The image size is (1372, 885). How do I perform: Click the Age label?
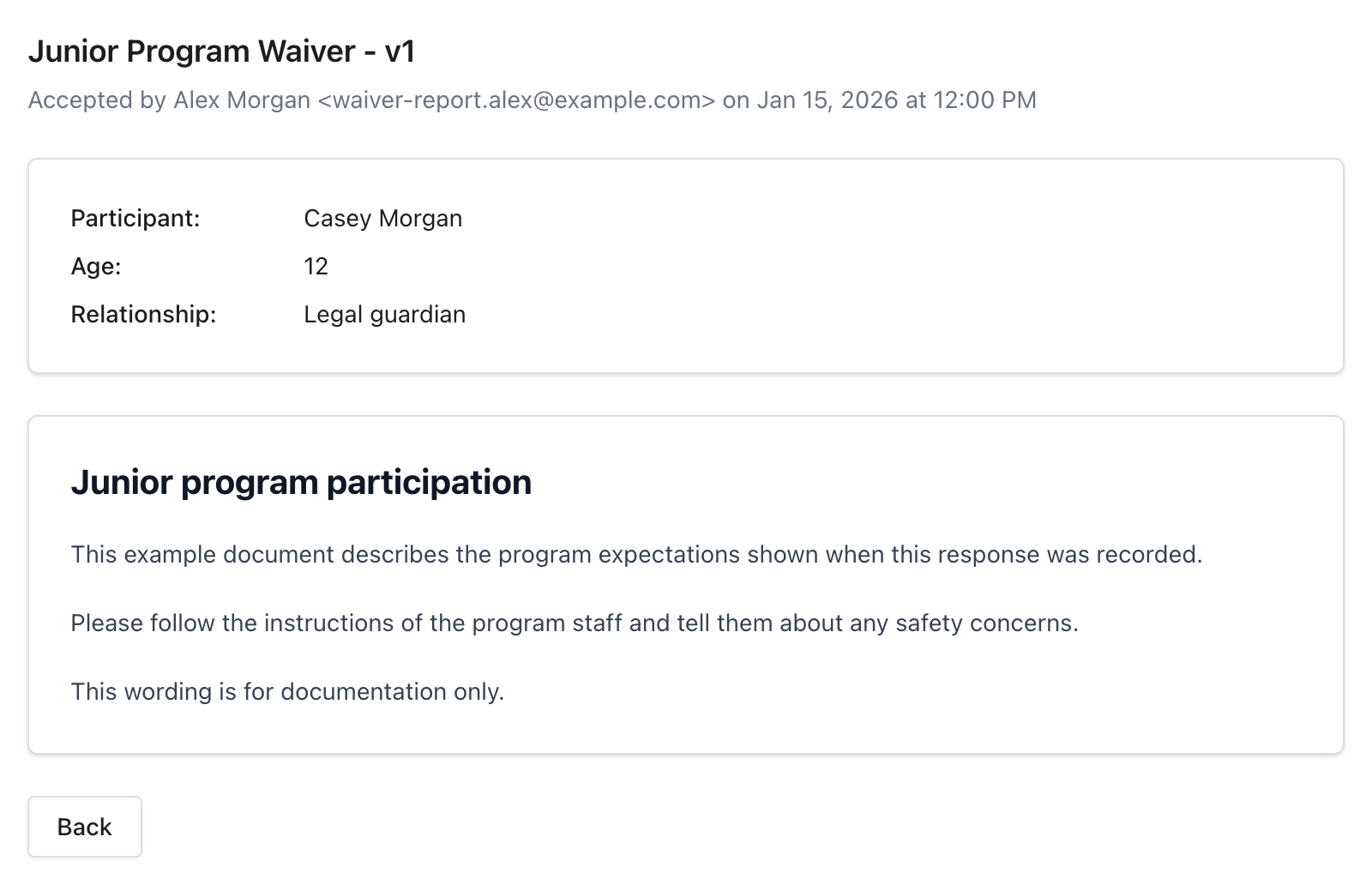click(96, 267)
